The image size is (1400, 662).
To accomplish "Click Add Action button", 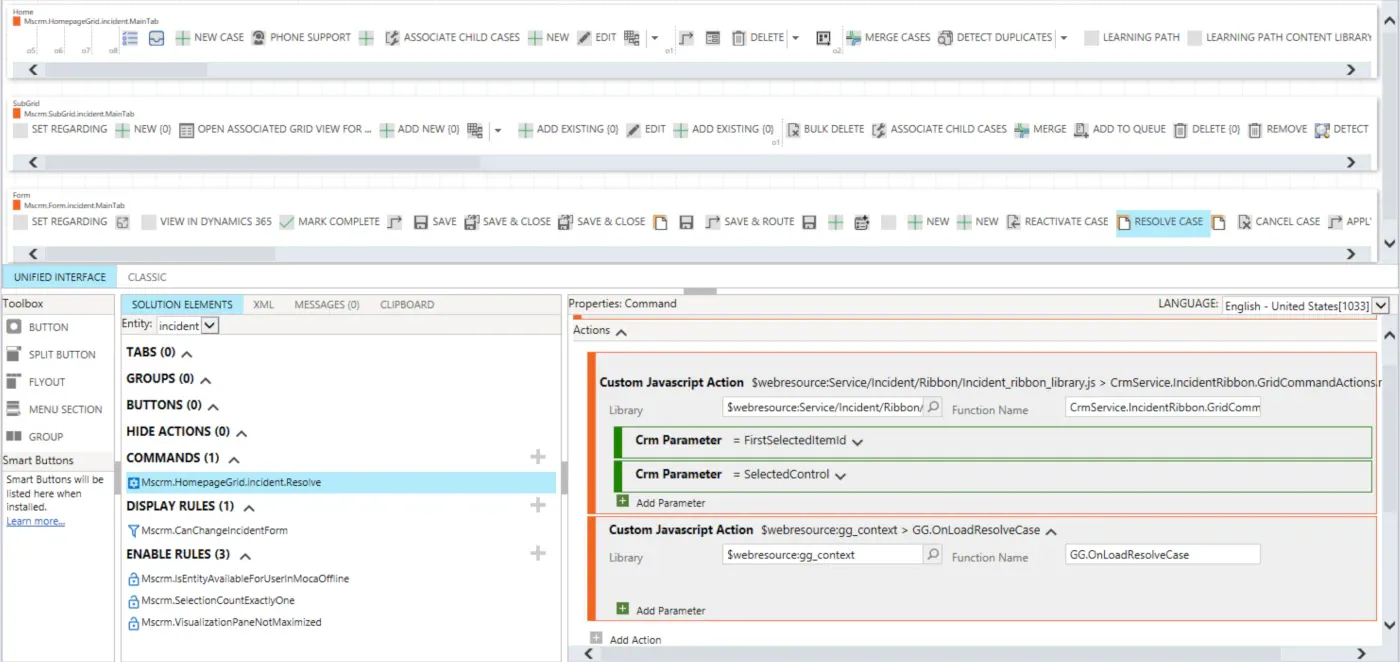I will point(626,639).
